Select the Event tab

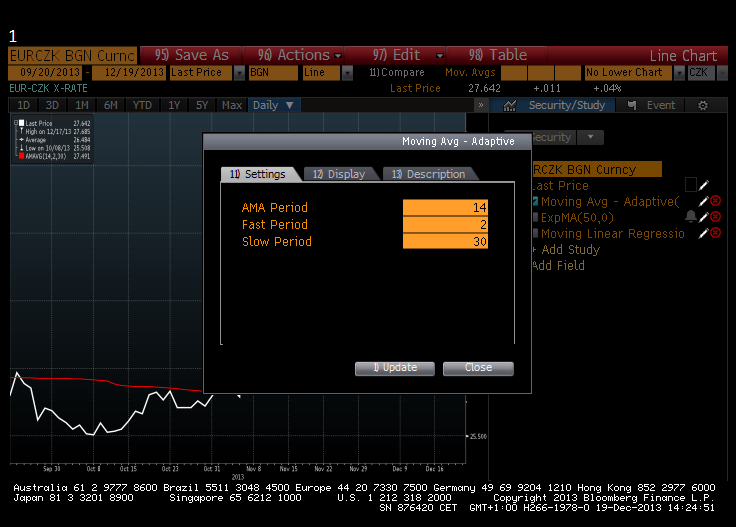tap(651, 105)
